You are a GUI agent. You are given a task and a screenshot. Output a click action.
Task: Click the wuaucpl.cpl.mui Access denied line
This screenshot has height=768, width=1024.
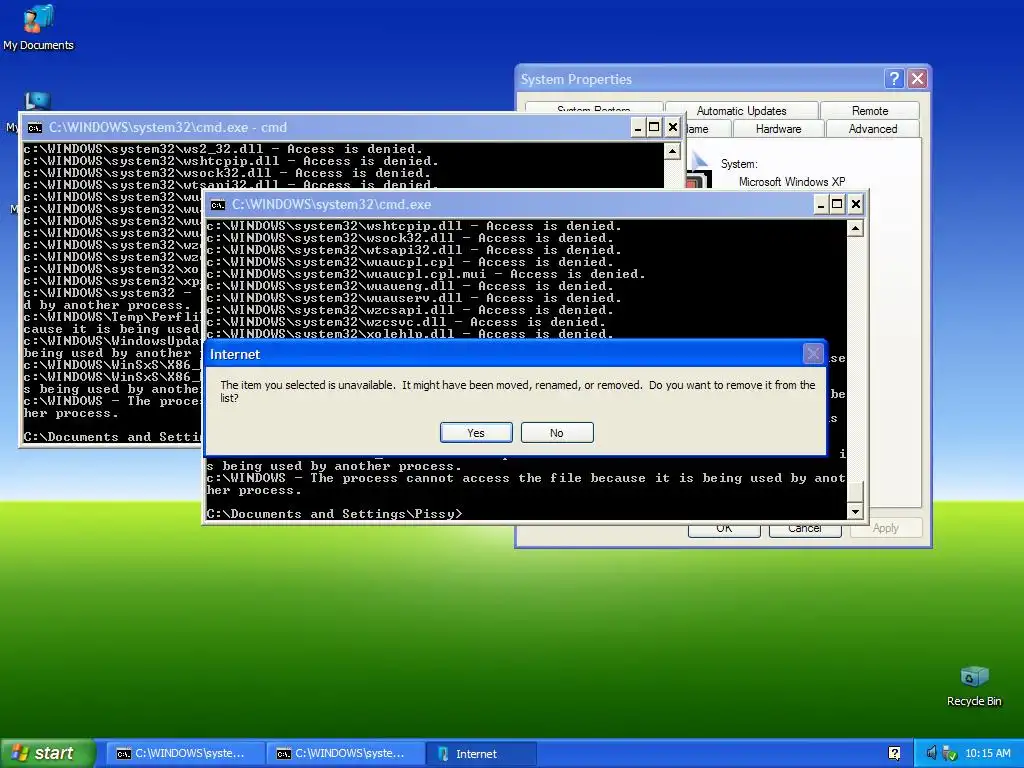click(x=426, y=274)
